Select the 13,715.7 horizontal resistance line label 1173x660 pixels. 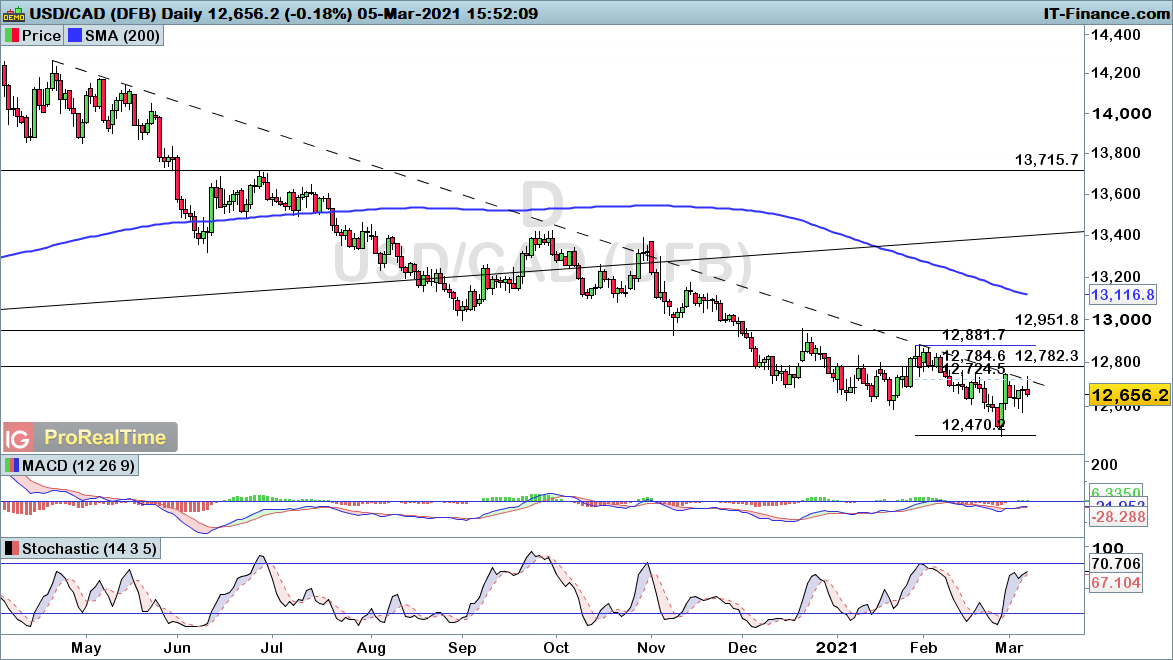click(x=1046, y=159)
